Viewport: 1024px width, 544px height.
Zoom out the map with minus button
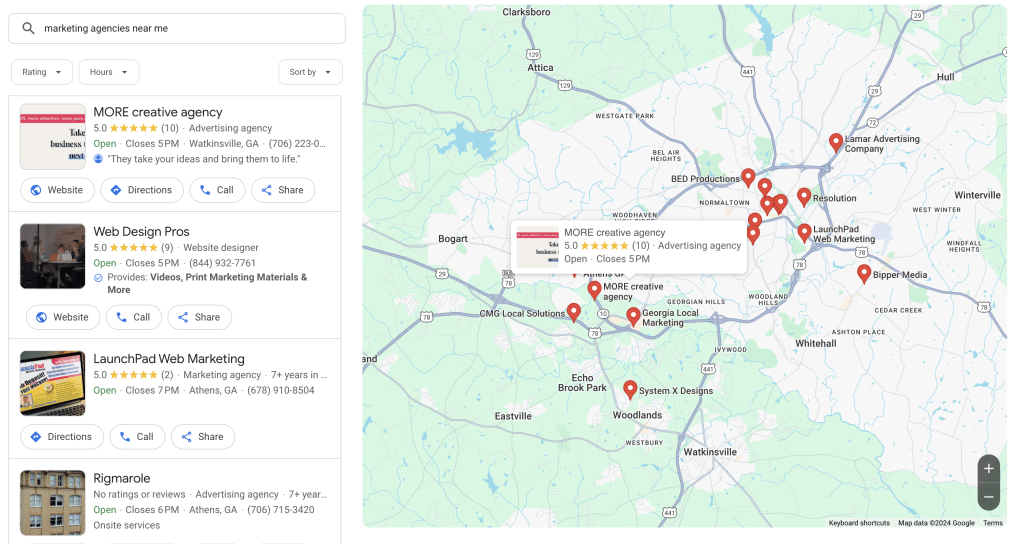pyautogui.click(x=989, y=497)
